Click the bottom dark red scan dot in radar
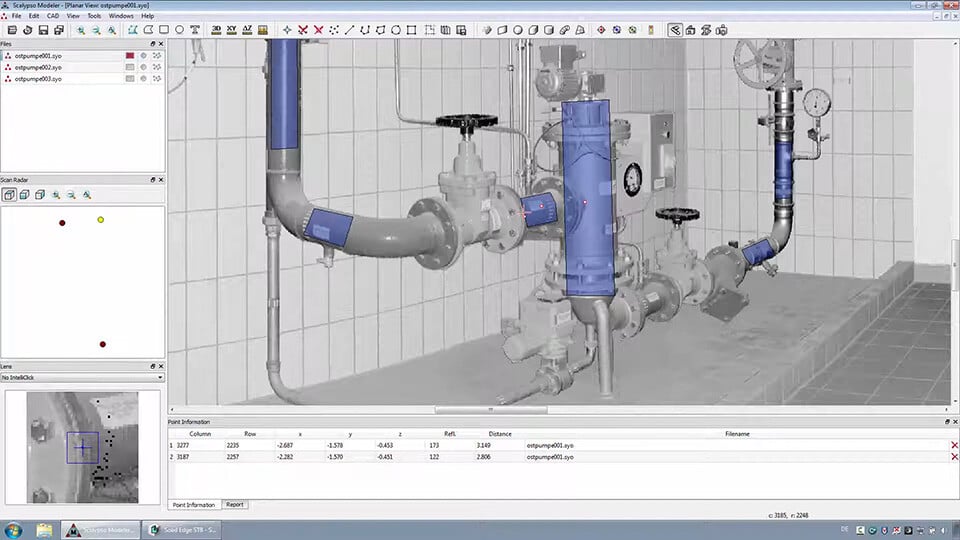Viewport: 960px width, 540px height. pos(103,344)
